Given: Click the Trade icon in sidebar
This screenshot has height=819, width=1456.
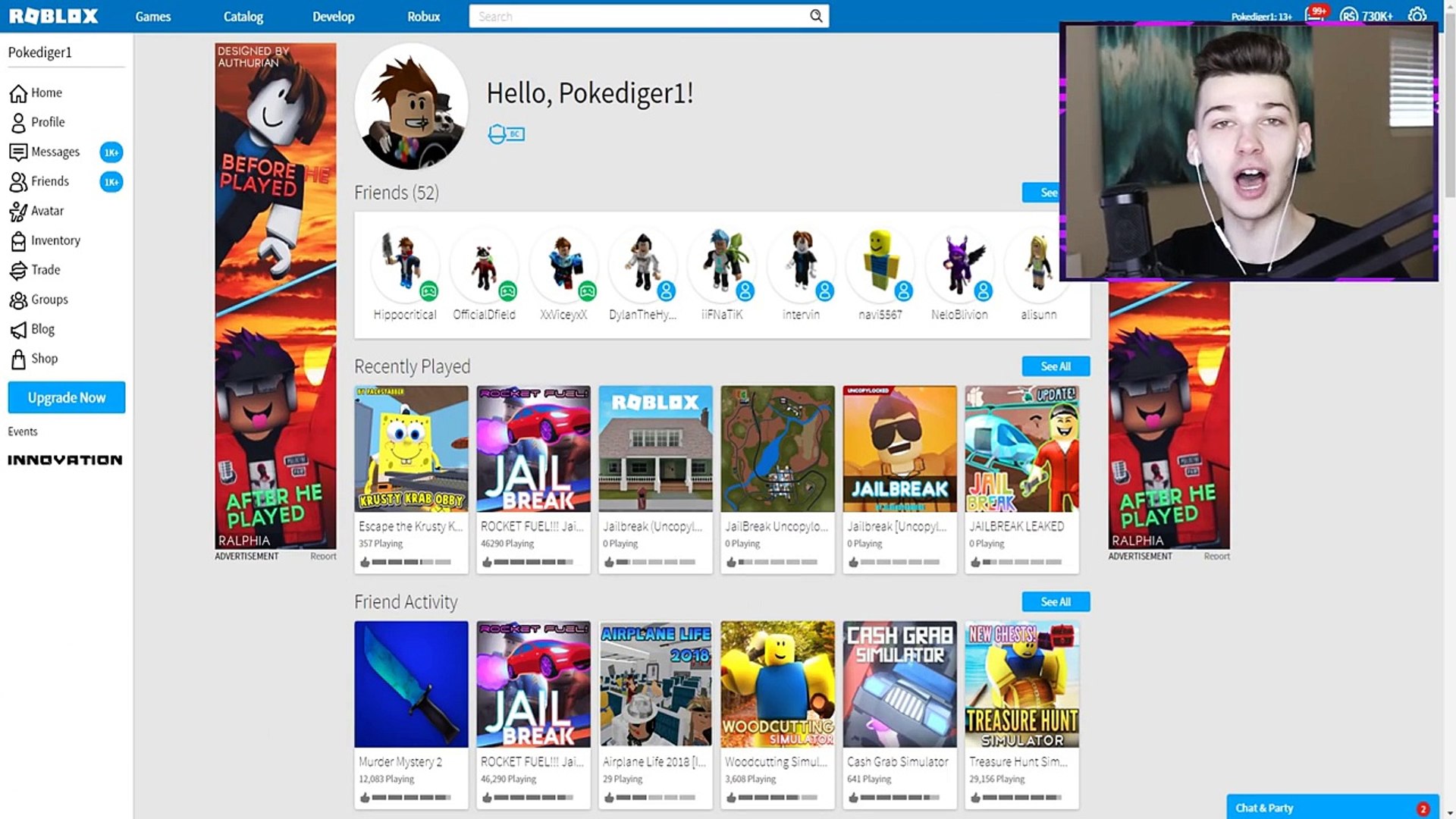Looking at the screenshot, I should (x=18, y=271).
